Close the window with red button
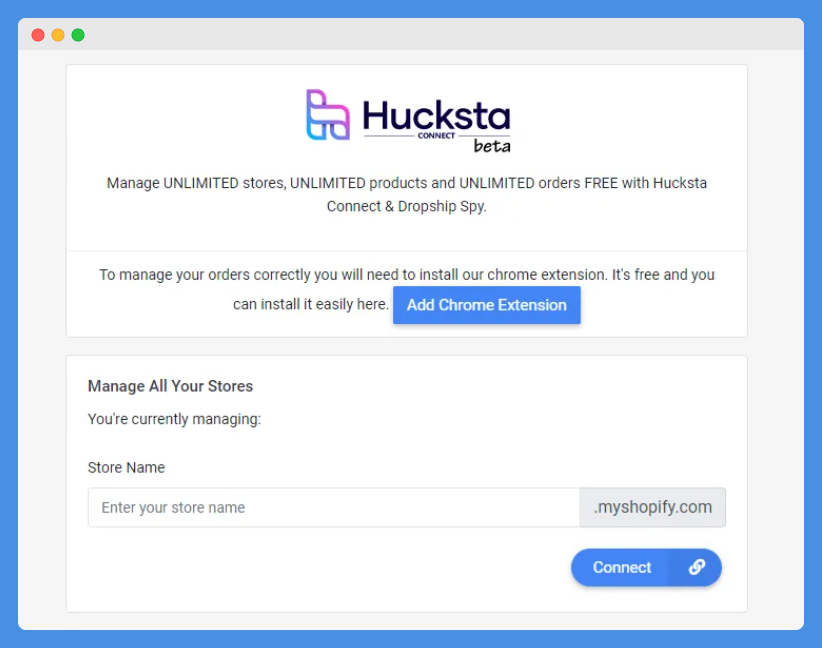Screen dimensions: 822x648 (38, 35)
